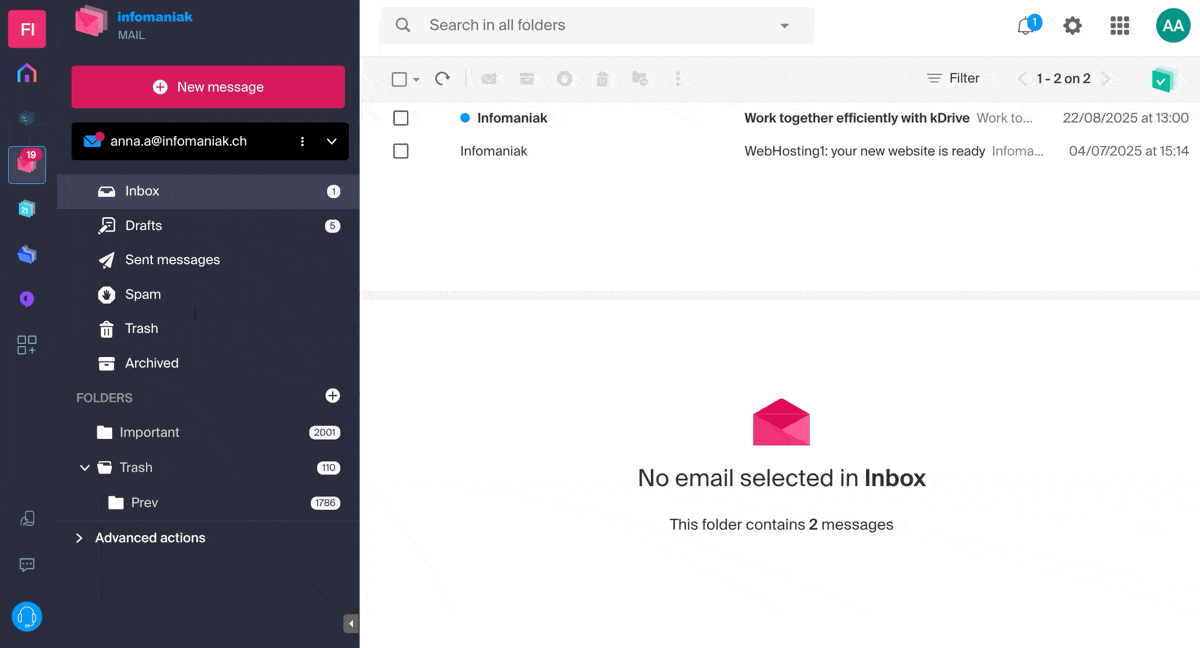The height and width of the screenshot is (648, 1200).
Task: Open the settings gear
Action: 1073,26
